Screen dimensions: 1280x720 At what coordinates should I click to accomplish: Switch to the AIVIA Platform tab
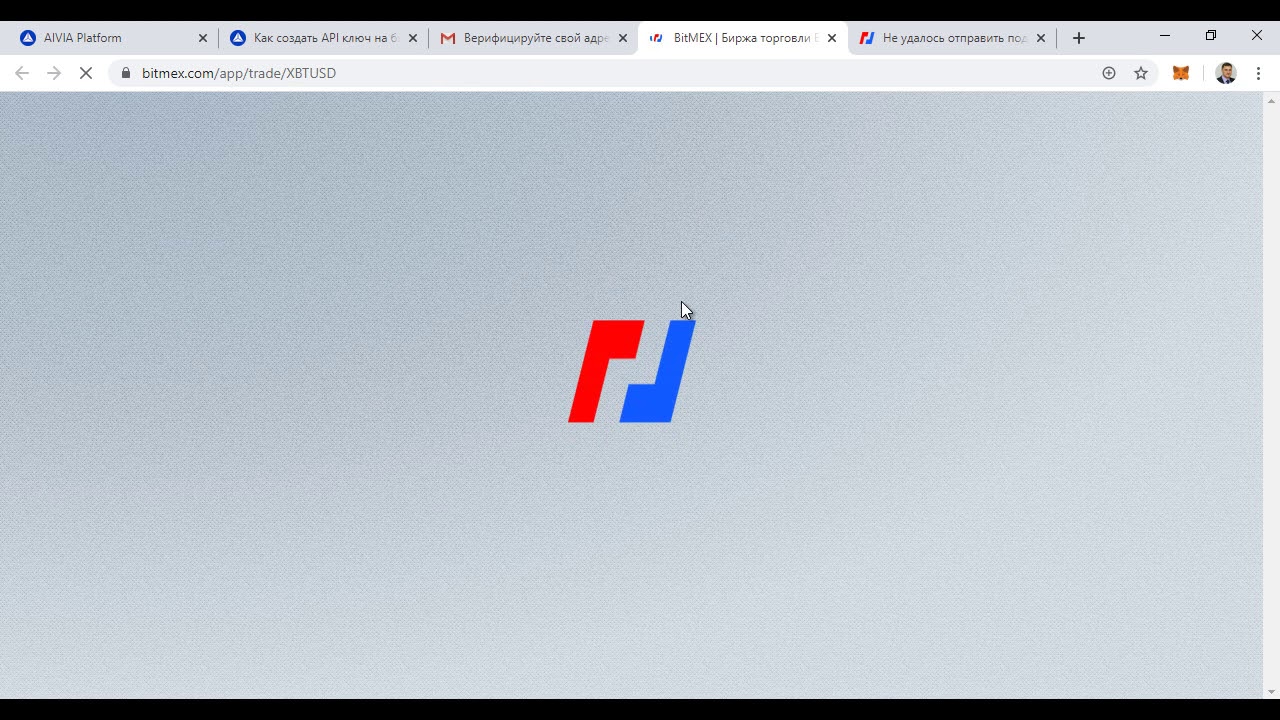click(108, 38)
